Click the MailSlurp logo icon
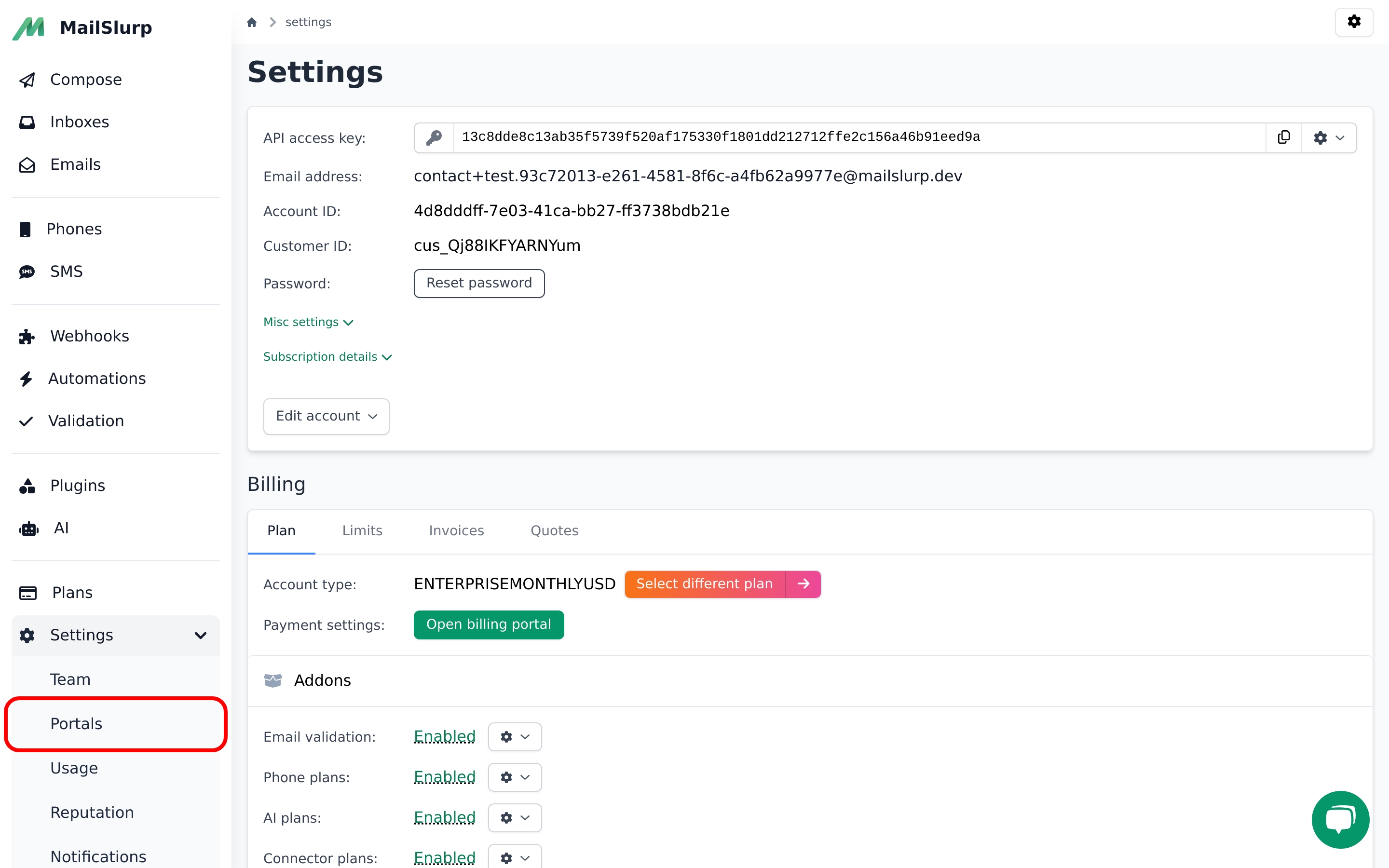The width and height of the screenshot is (1389, 868). pyautogui.click(x=28, y=28)
